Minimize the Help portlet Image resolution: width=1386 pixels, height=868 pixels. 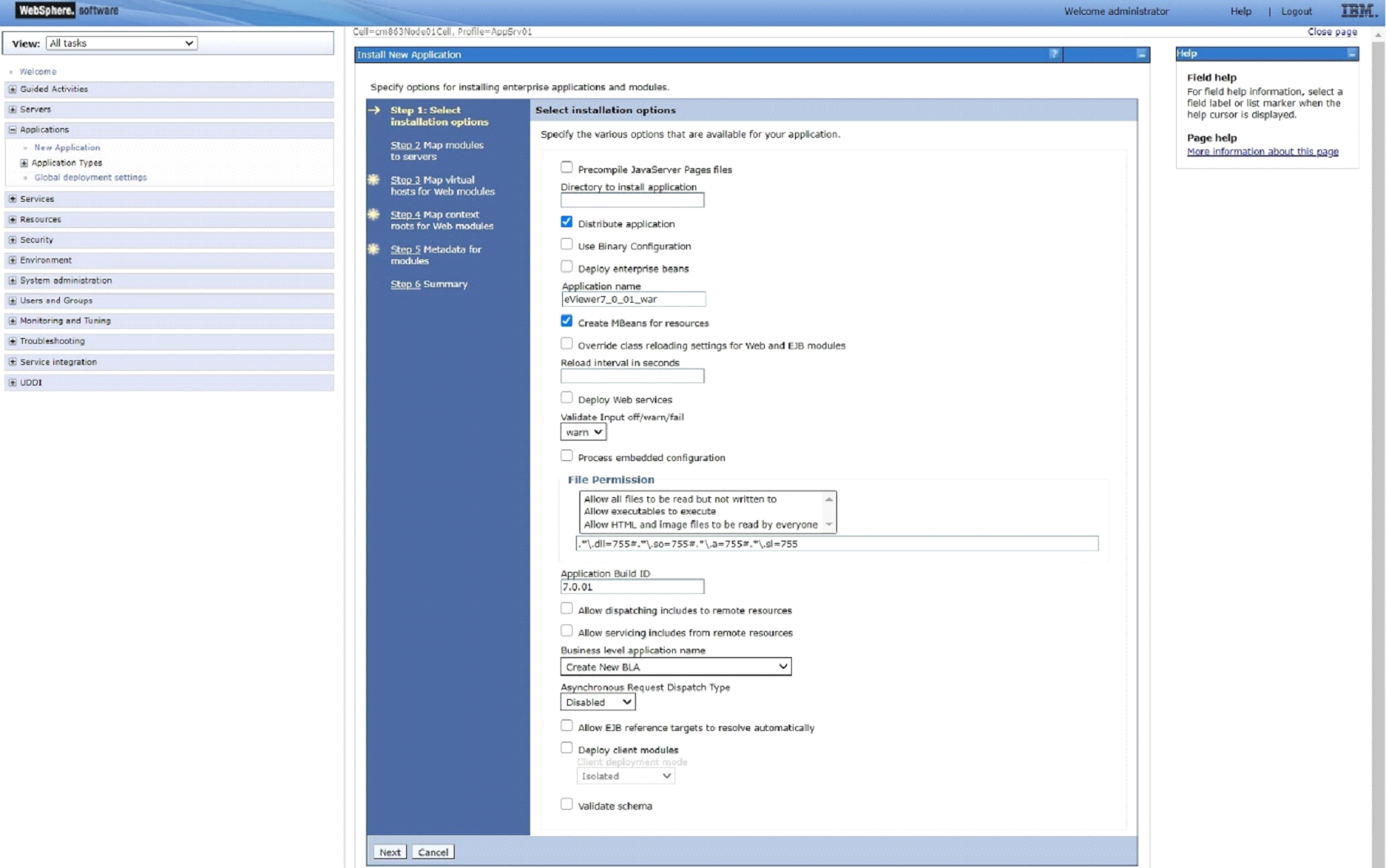1352,53
